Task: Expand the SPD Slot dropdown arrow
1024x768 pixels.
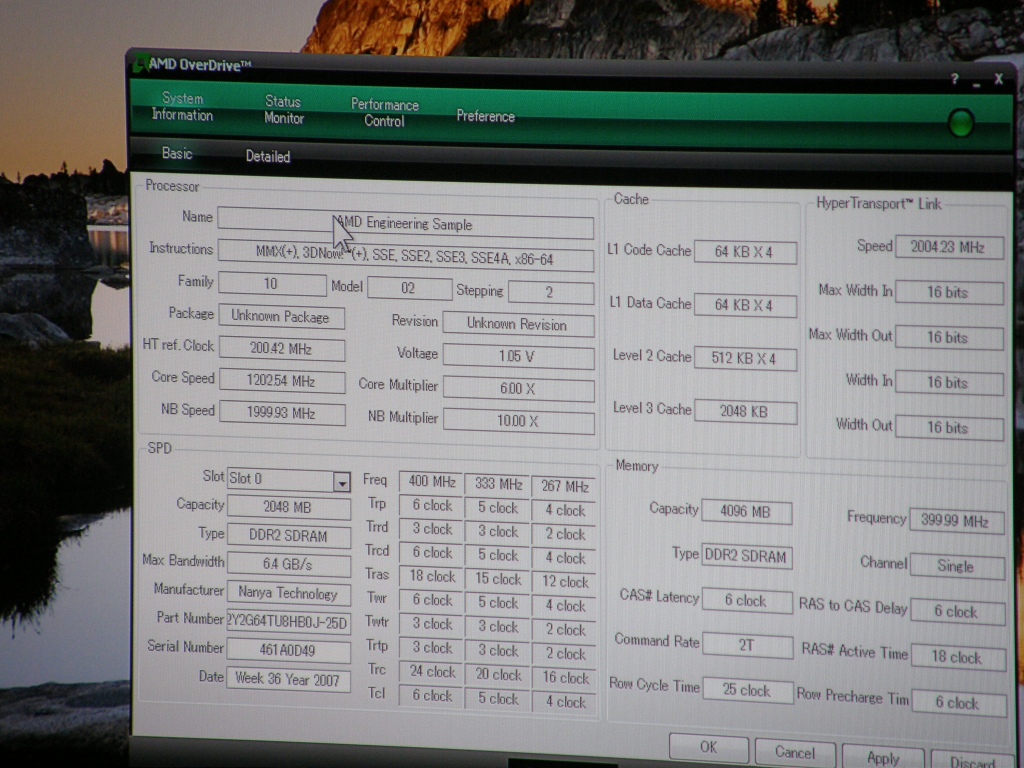Action: pyautogui.click(x=342, y=483)
